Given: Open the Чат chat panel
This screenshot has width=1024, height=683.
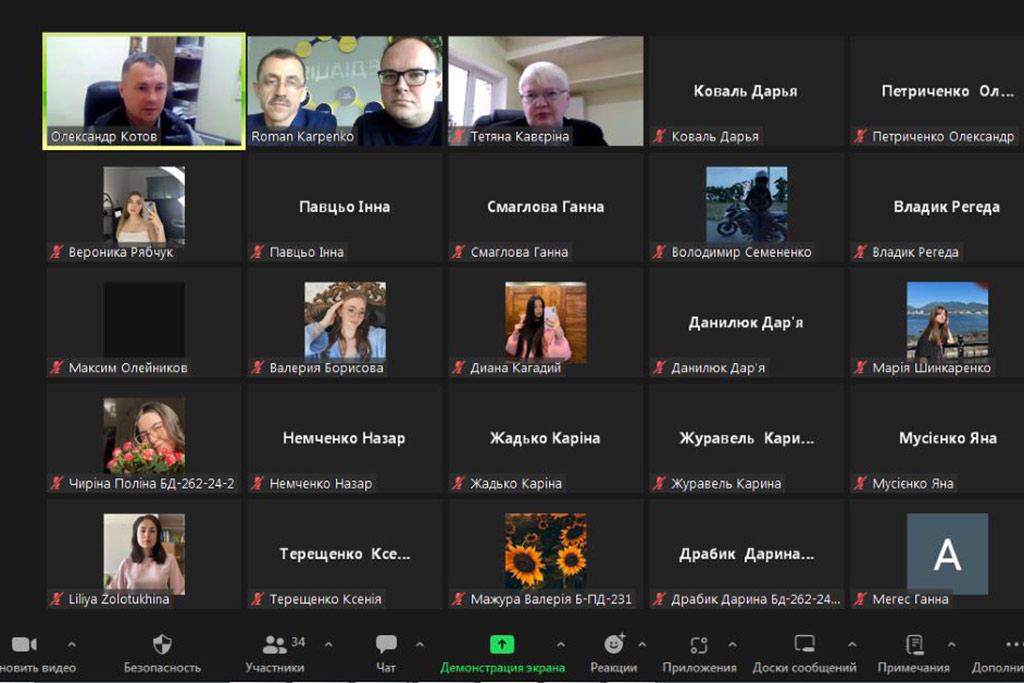Looking at the screenshot, I should point(386,645).
